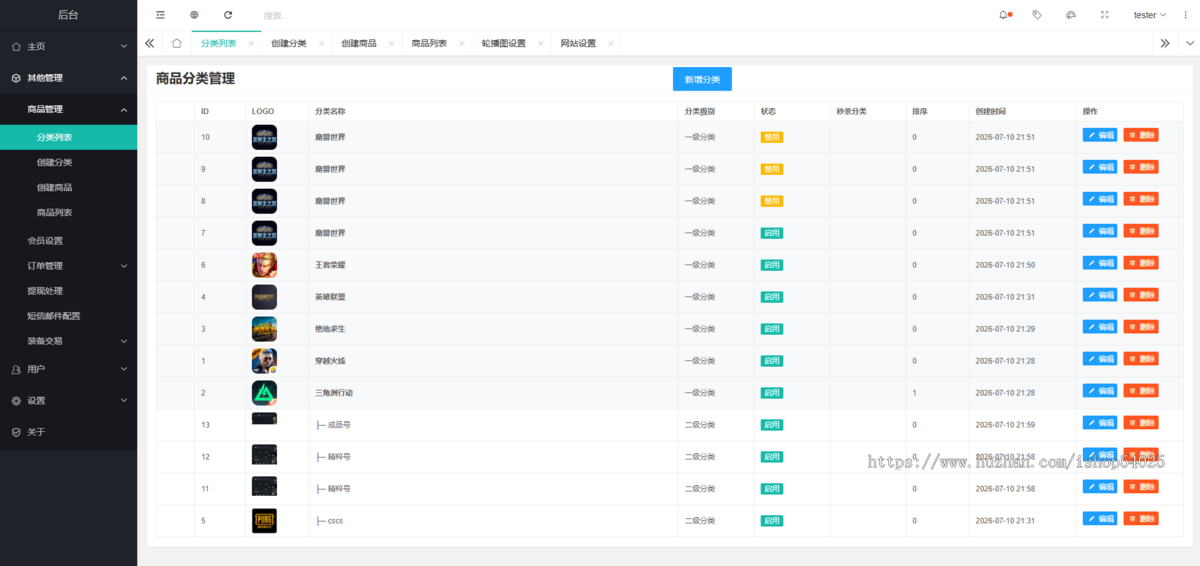This screenshot has height=566, width=1200.
Task: Close the 轮播图设置 tab with its x
Action: tap(540, 44)
